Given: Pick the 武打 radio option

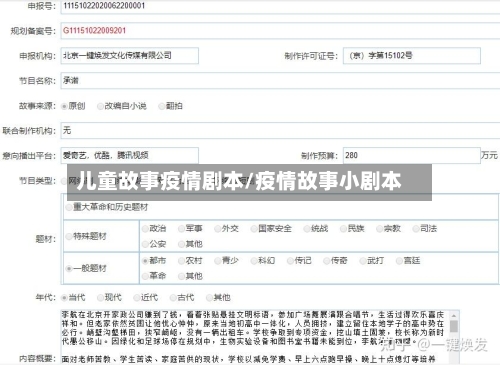Looking at the screenshot, I should pyautogui.click(x=363, y=261).
